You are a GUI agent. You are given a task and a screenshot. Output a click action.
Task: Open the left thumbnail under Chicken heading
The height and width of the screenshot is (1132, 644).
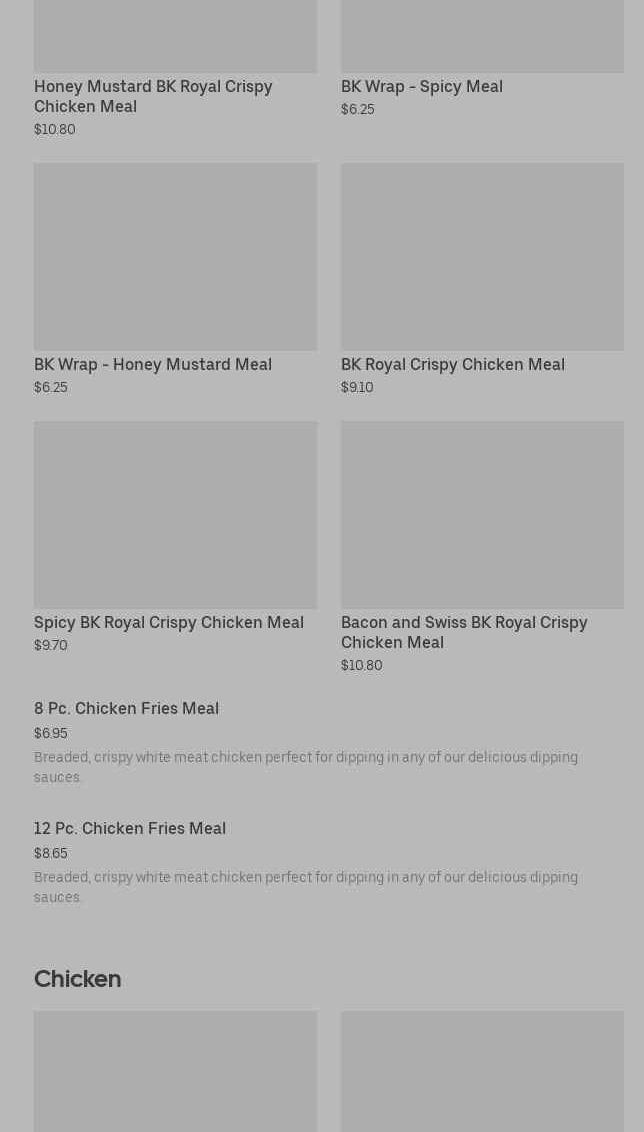pyautogui.click(x=175, y=1070)
